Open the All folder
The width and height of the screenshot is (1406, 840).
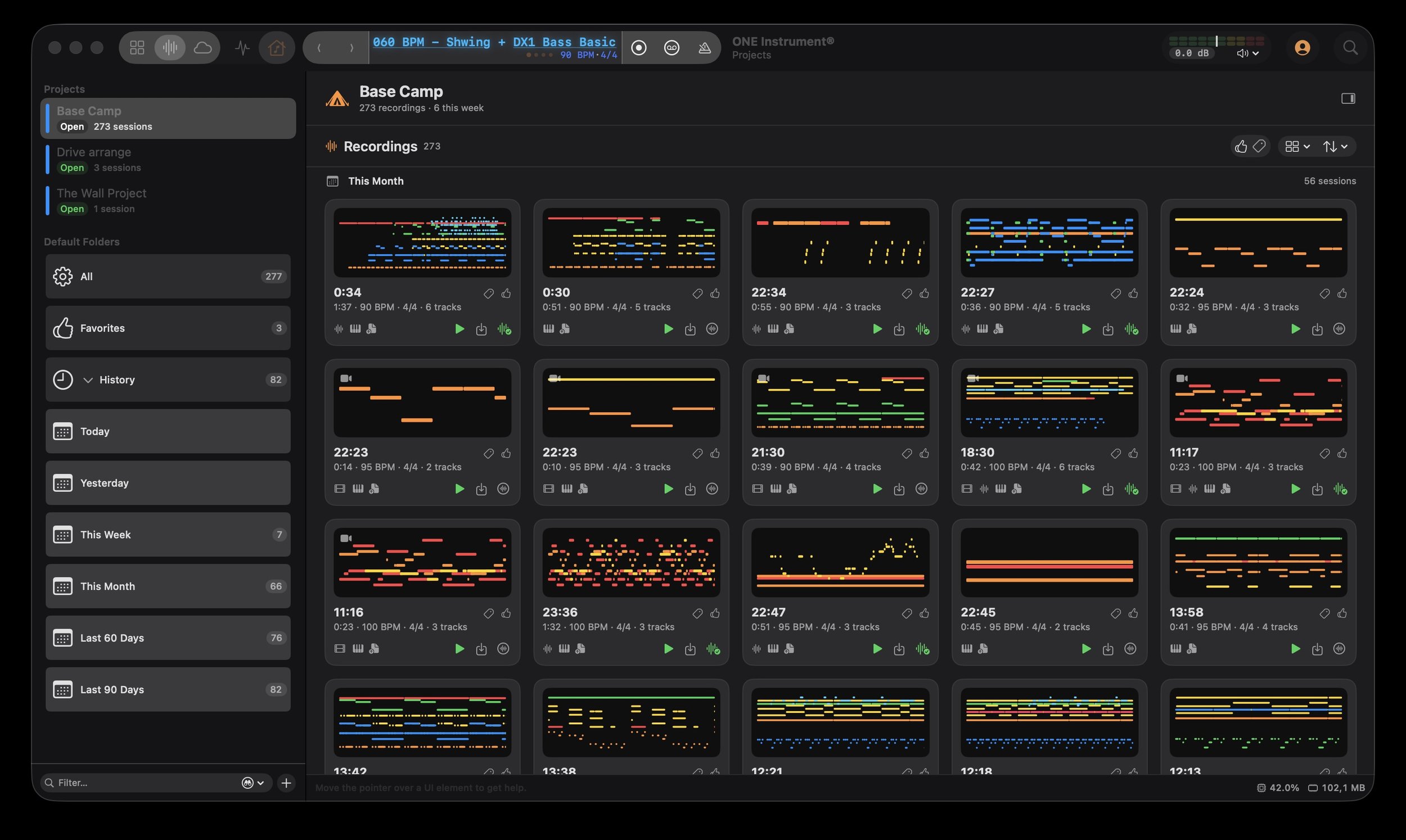(x=168, y=276)
